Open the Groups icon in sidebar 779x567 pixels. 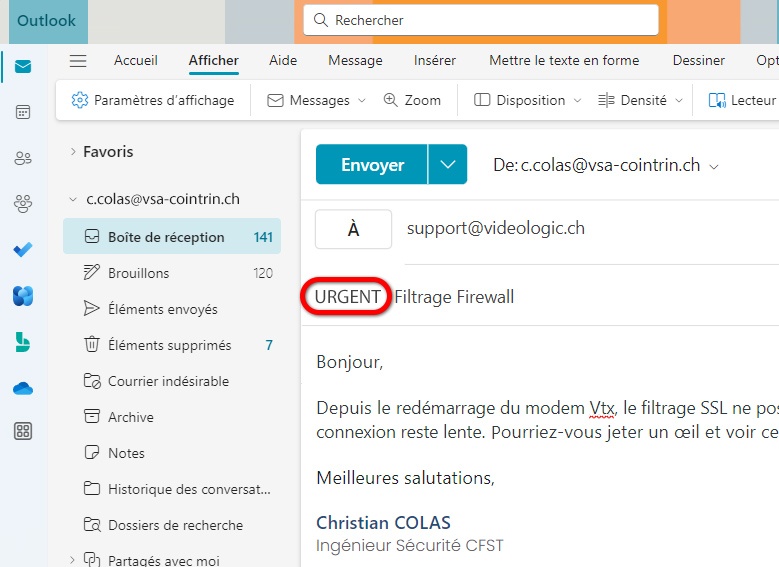(23, 204)
